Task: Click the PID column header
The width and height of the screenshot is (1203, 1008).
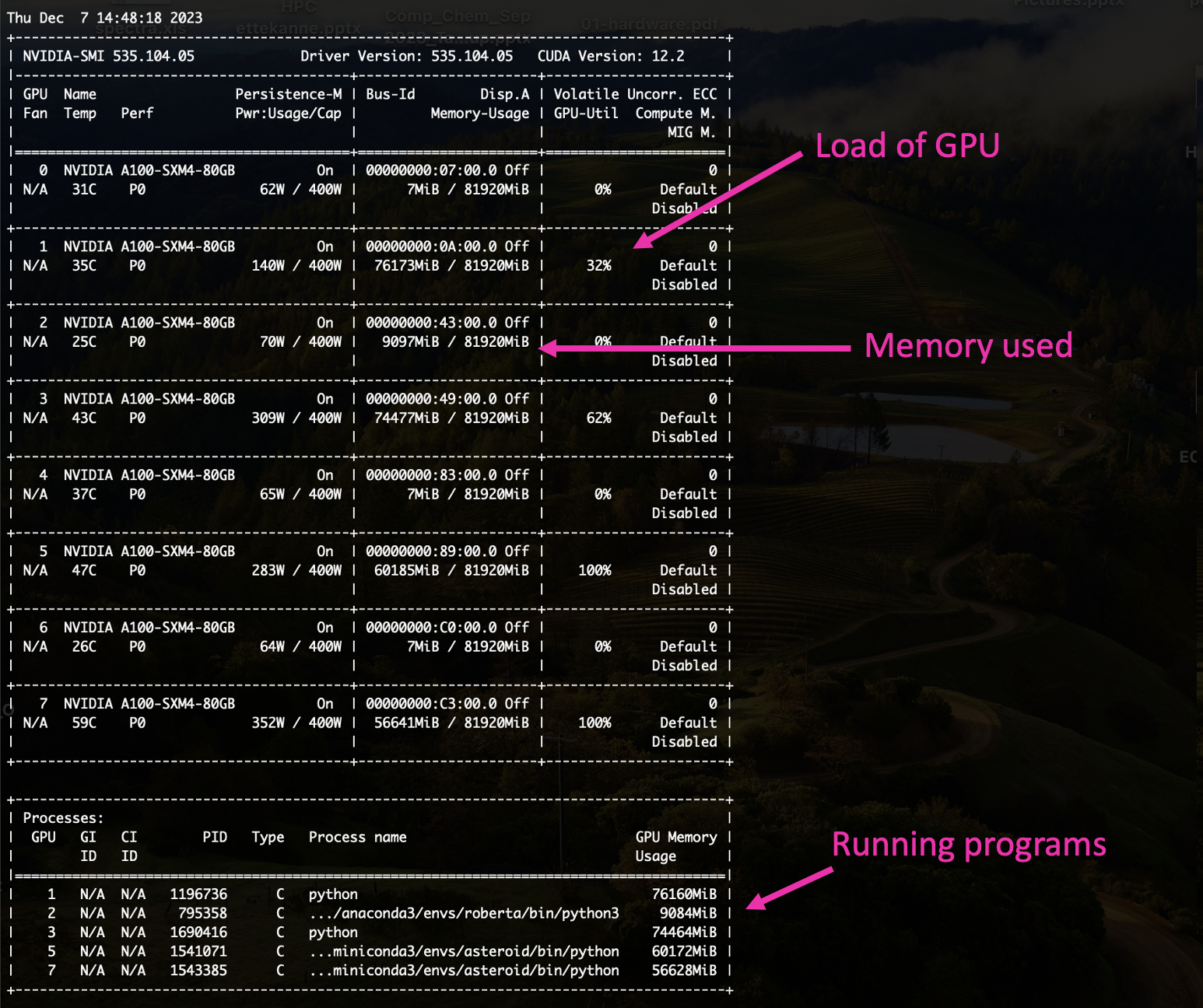Action: (215, 837)
